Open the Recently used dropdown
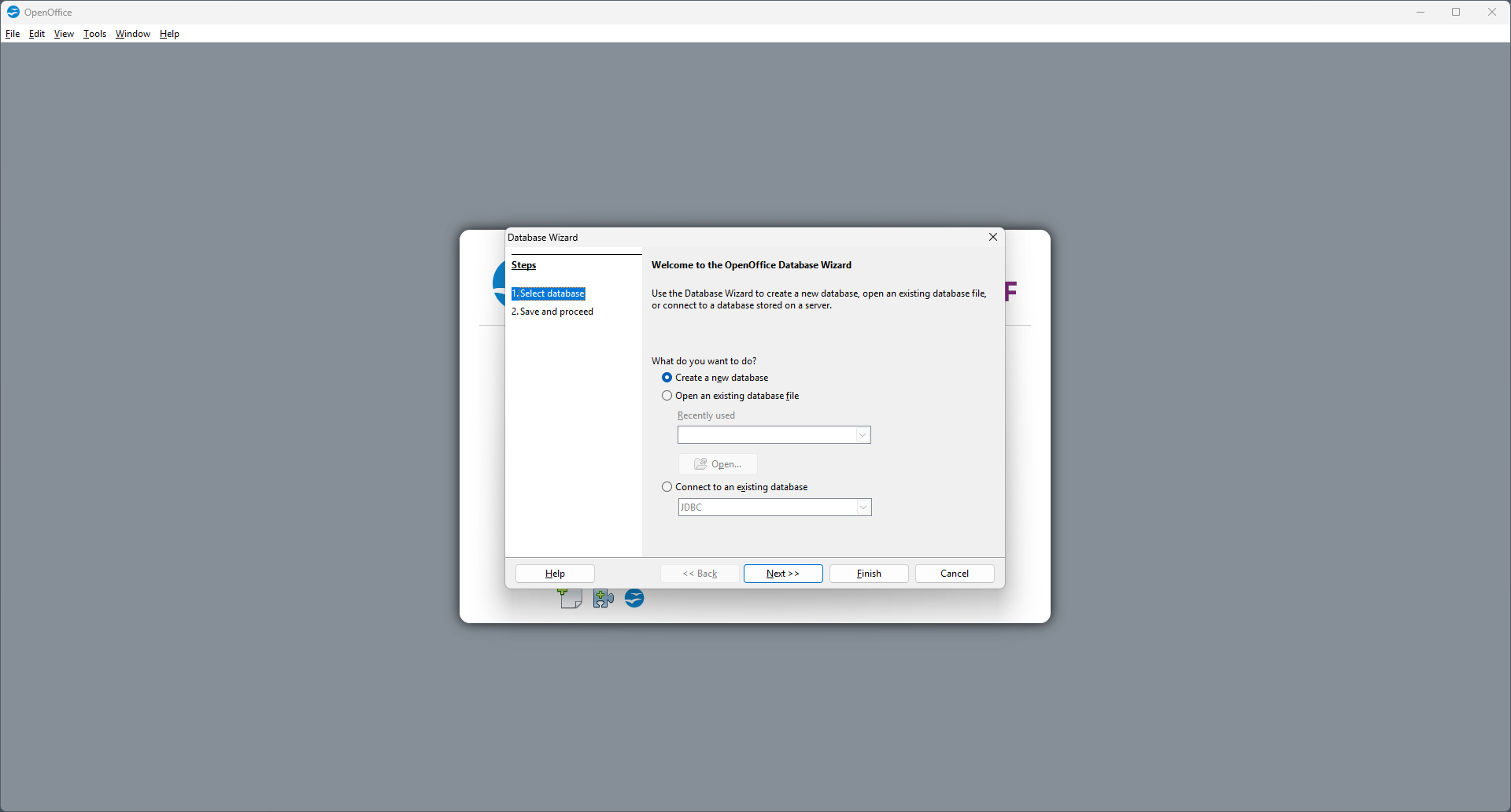Image resolution: width=1511 pixels, height=812 pixels. coord(863,434)
